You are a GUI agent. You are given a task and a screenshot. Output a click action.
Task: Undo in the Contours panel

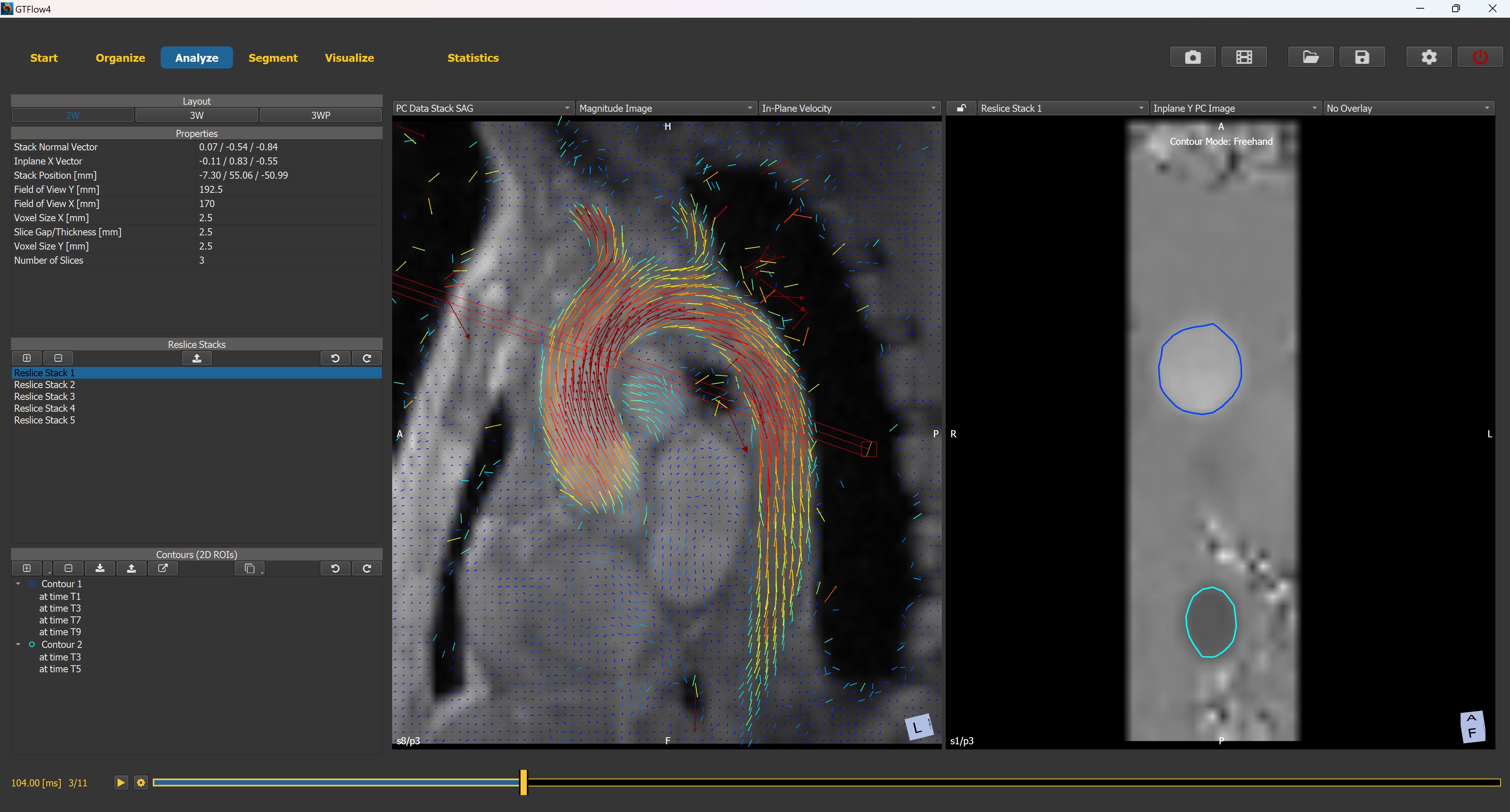click(335, 568)
